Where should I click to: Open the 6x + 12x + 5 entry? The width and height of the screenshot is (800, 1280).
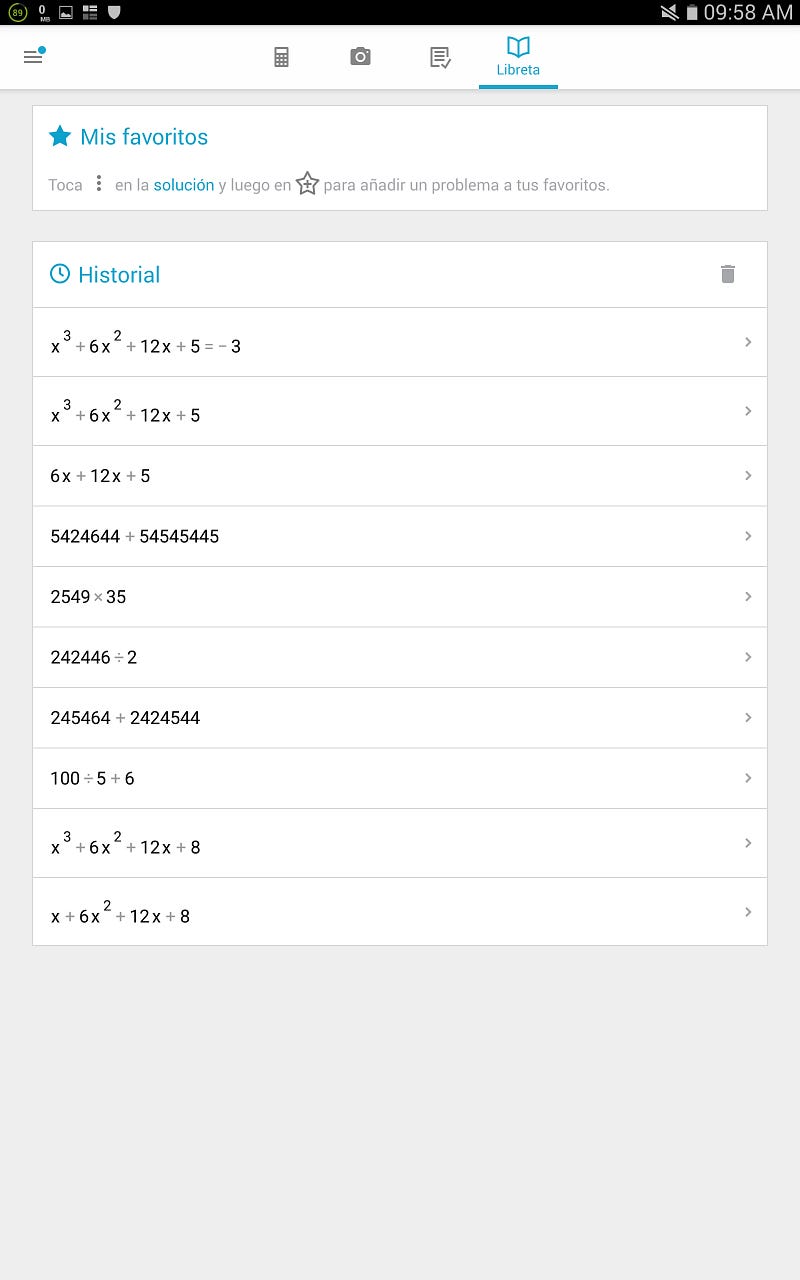pos(400,476)
